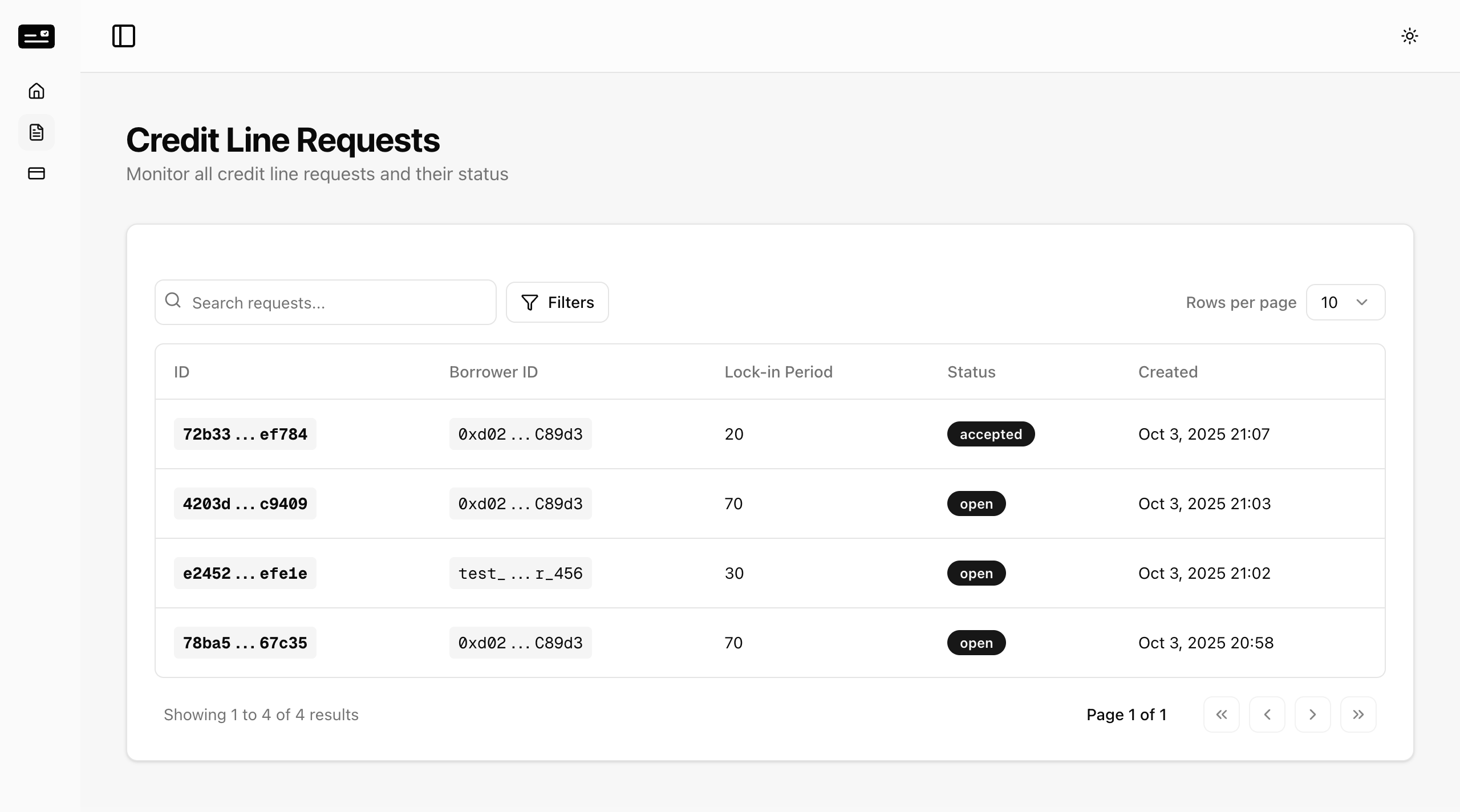Click the Borrower ID column header
Image resolution: width=1460 pixels, height=812 pixels.
[493, 372]
